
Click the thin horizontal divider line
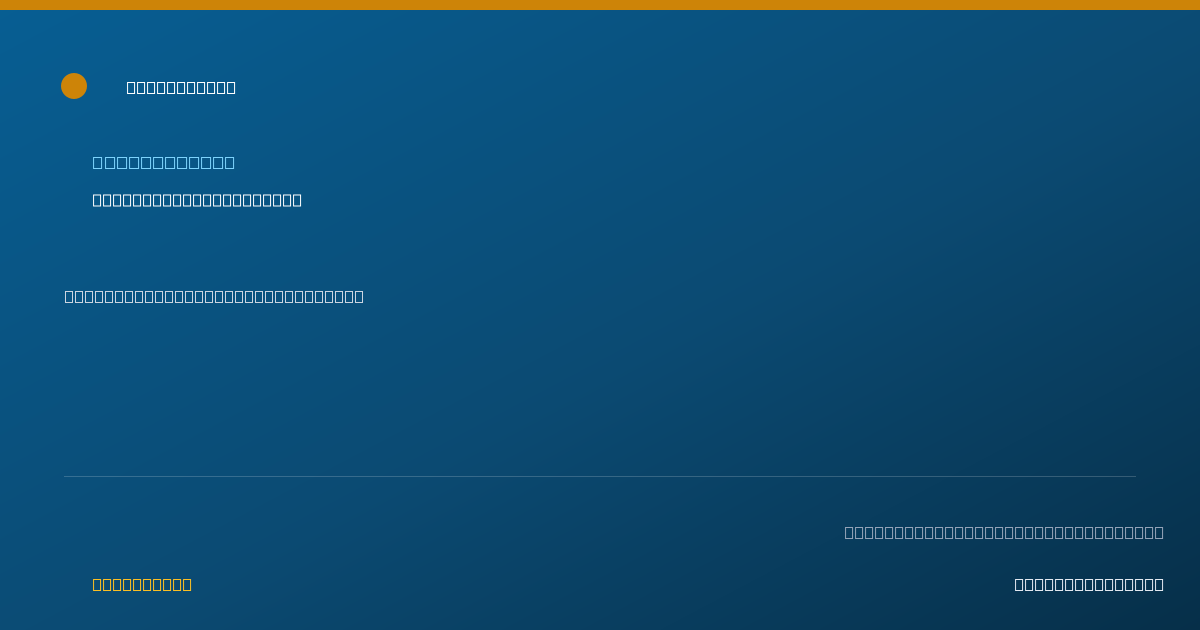pyautogui.click(x=600, y=476)
